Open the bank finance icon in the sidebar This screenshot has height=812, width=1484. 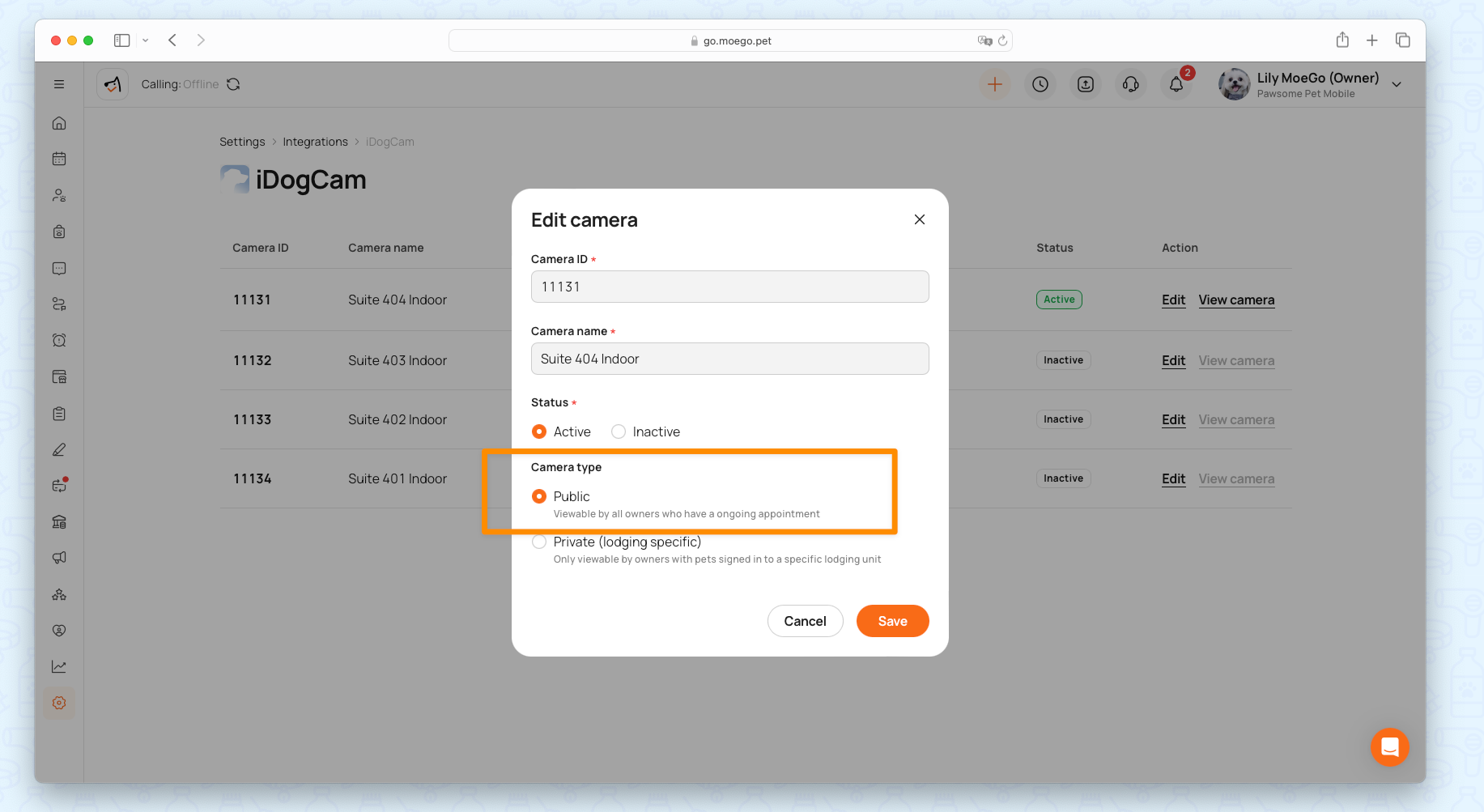tap(59, 521)
